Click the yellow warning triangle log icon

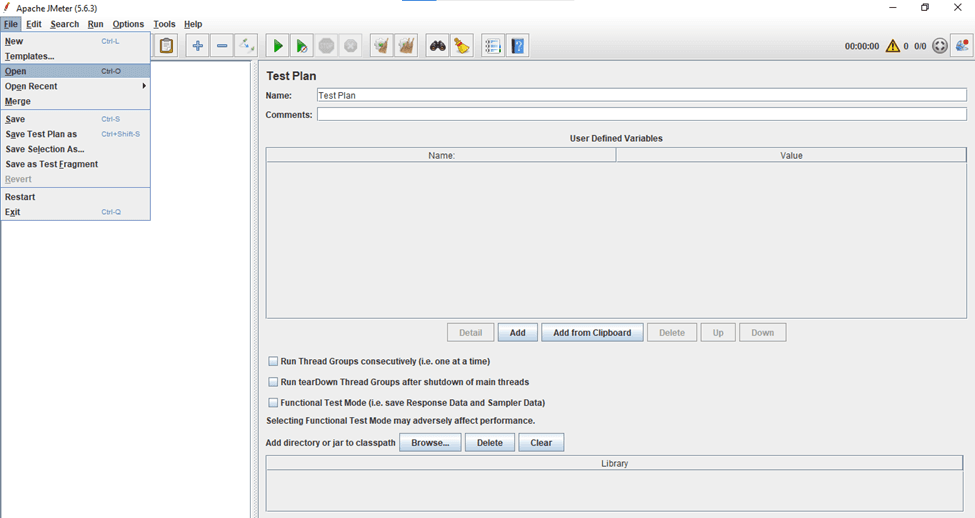[892, 45]
